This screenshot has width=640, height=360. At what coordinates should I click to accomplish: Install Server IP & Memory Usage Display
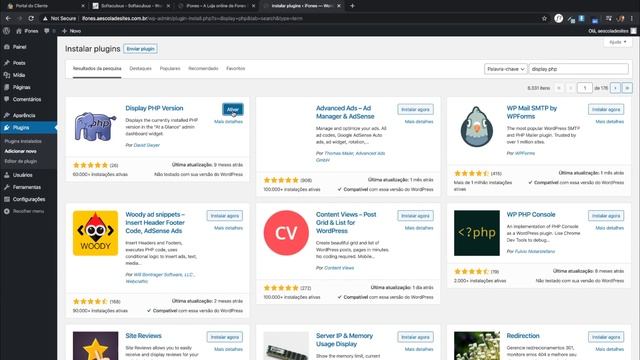(415, 337)
